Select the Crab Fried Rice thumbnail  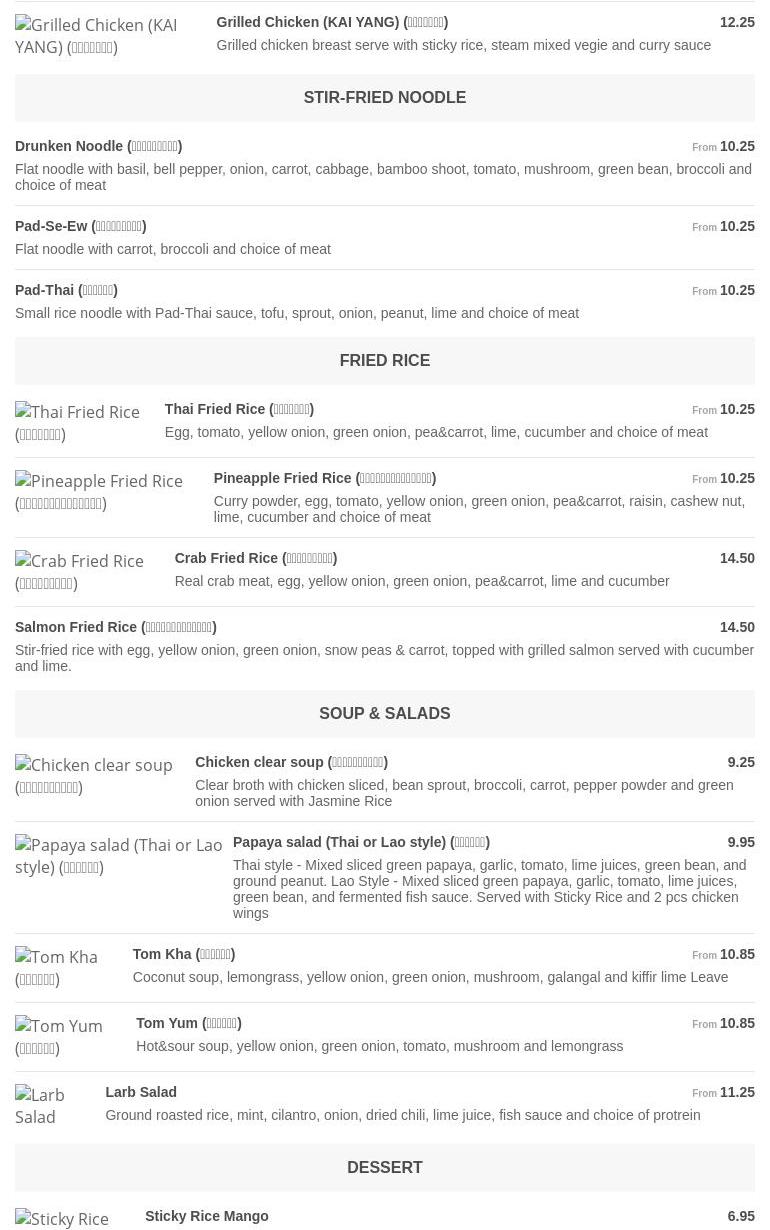(x=80, y=572)
